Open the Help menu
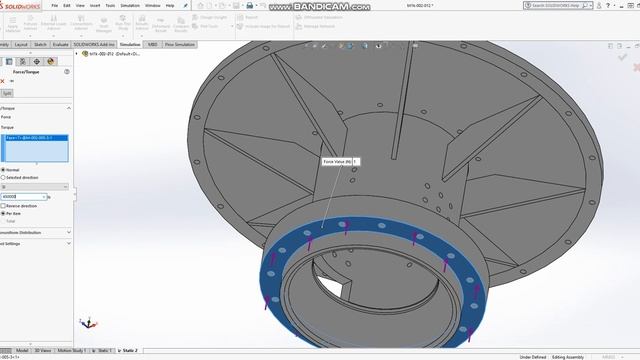This screenshot has width=640, height=360. click(x=170, y=6)
